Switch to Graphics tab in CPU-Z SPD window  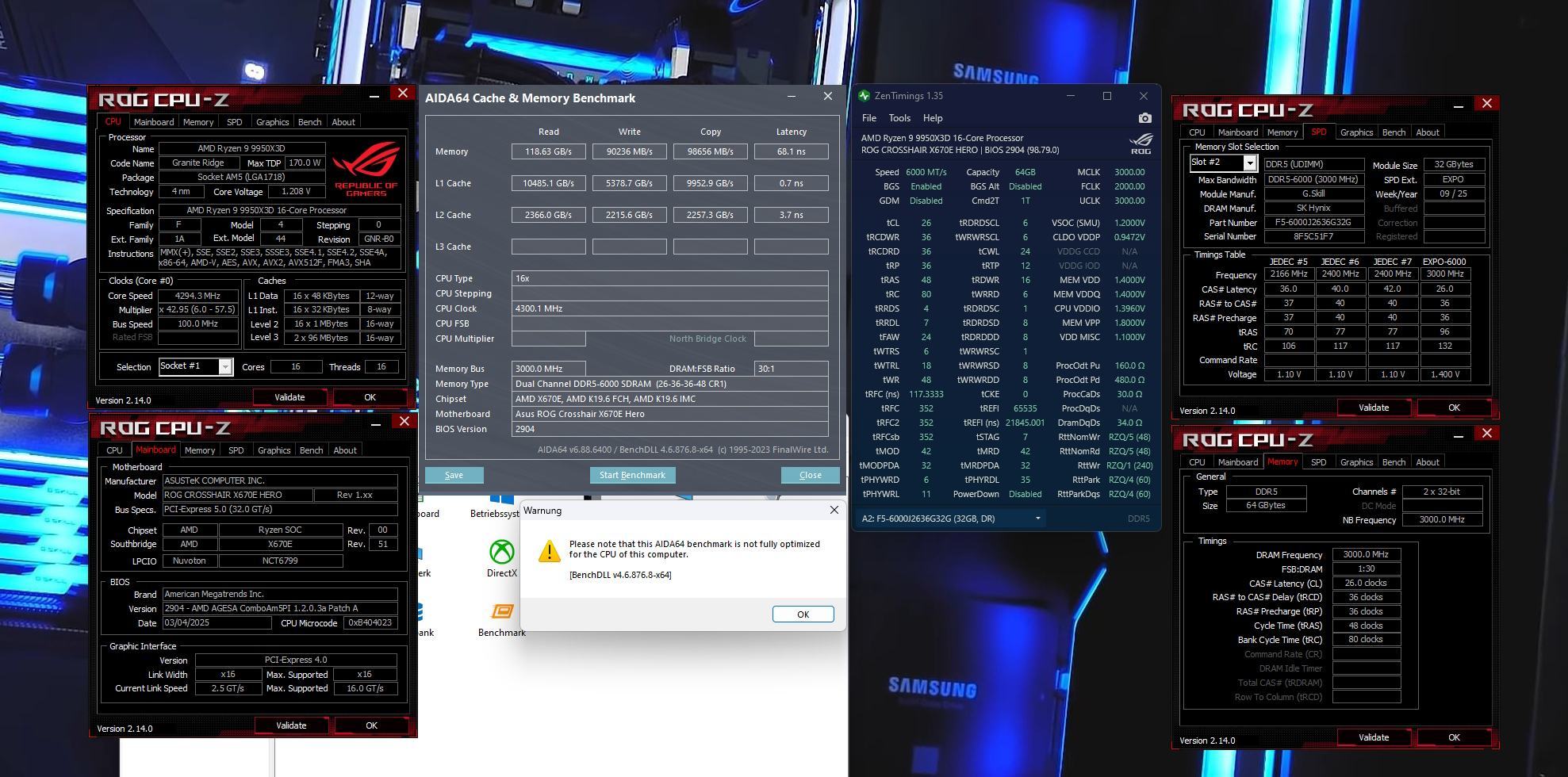(x=1356, y=132)
